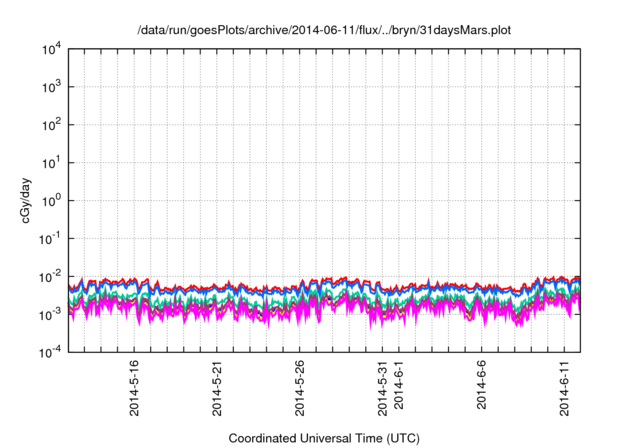Viewport: 640px width, 448px height.
Task: Click the 2014-5-21 date tick label
Action: click(218, 390)
